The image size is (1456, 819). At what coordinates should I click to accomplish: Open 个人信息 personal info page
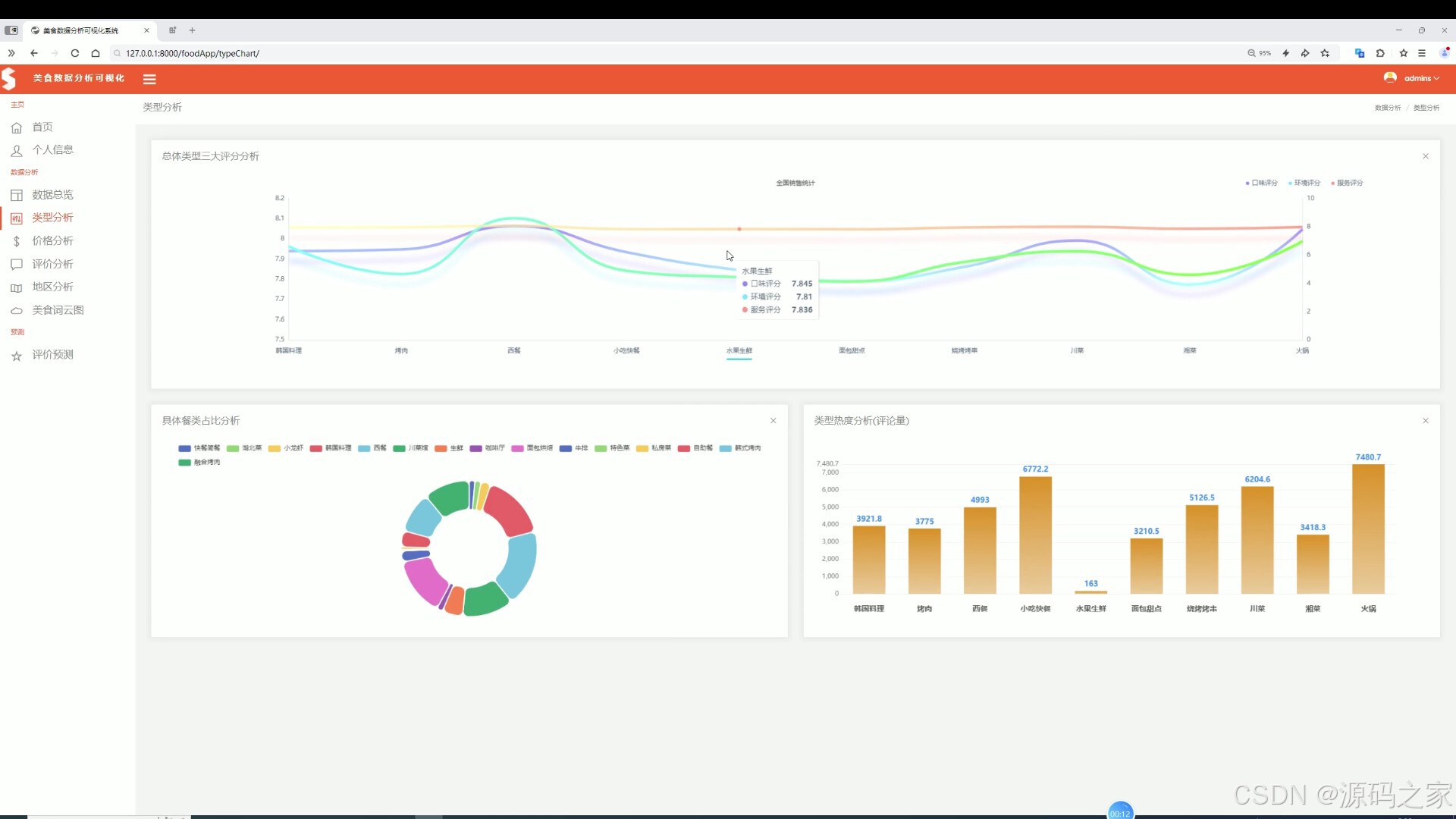[52, 150]
